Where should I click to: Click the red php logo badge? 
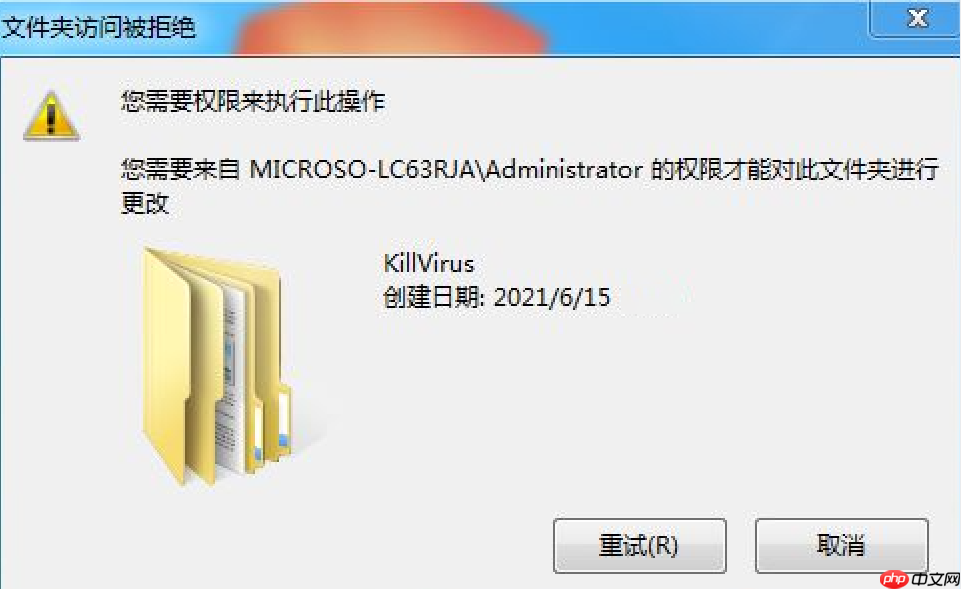point(894,579)
